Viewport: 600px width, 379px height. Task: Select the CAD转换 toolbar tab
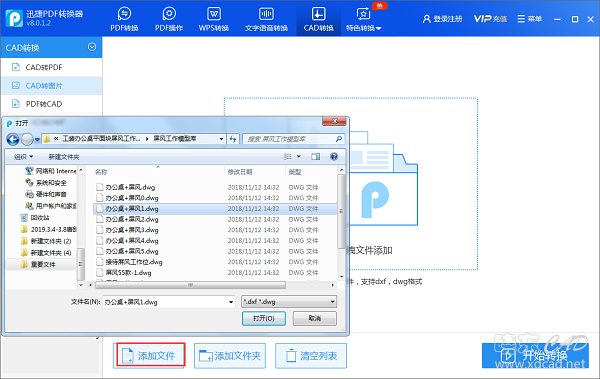click(x=318, y=19)
